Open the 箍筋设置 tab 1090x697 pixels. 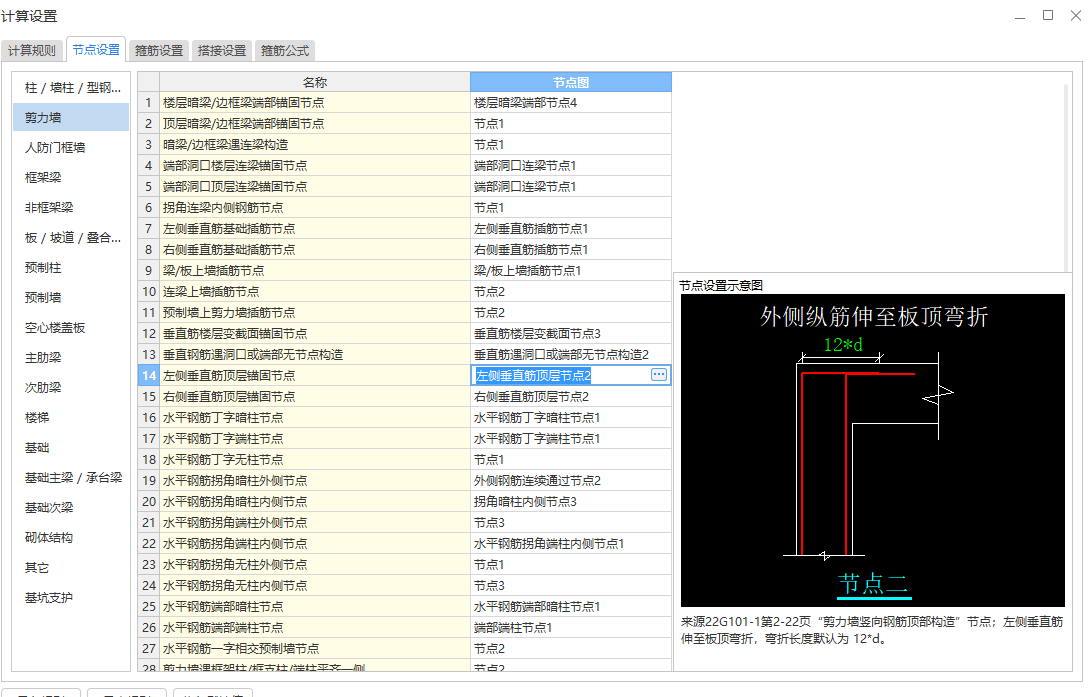click(158, 50)
